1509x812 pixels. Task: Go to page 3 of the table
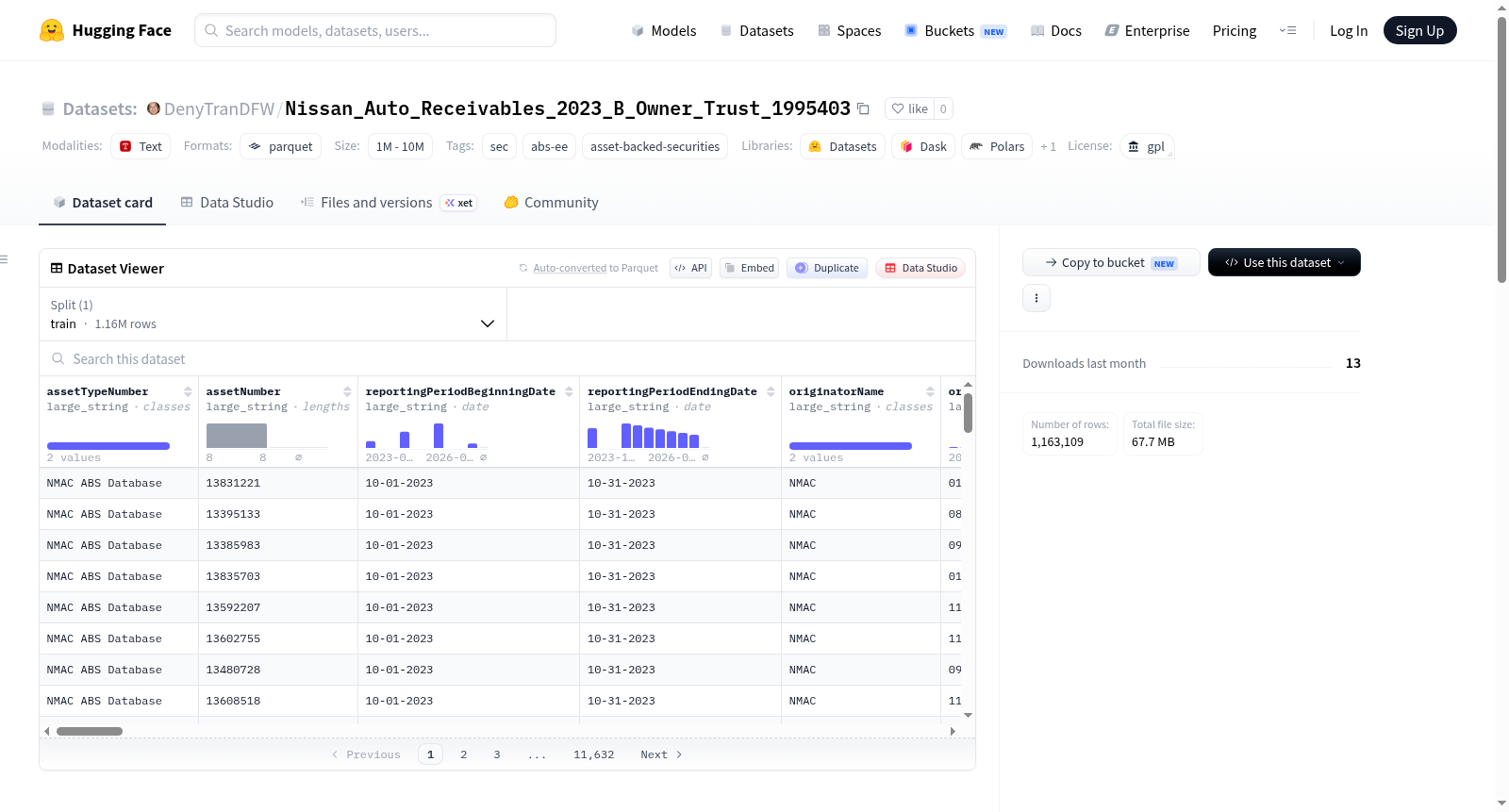(497, 754)
